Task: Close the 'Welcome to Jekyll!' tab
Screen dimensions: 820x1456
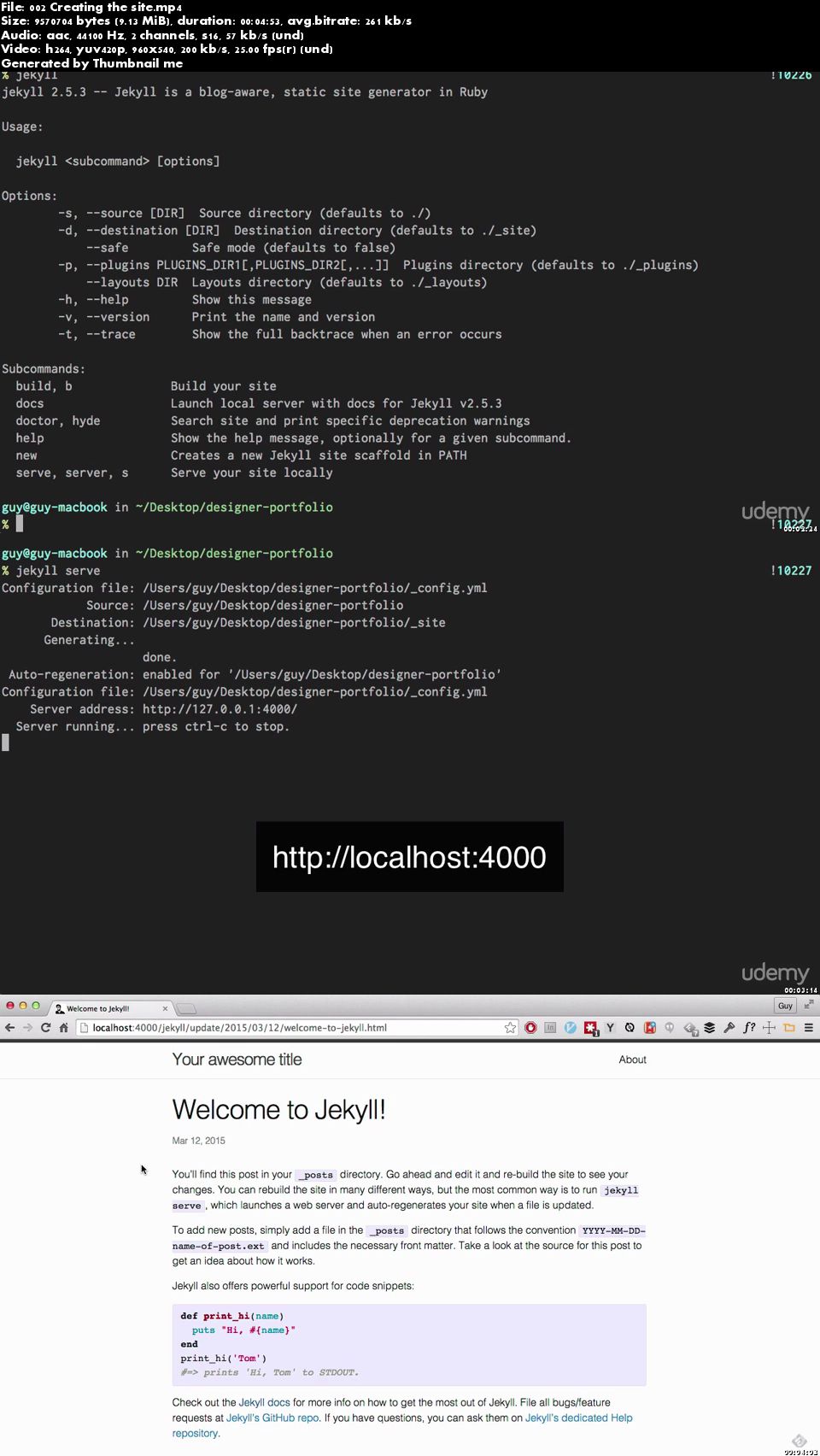Action: 165,1008
